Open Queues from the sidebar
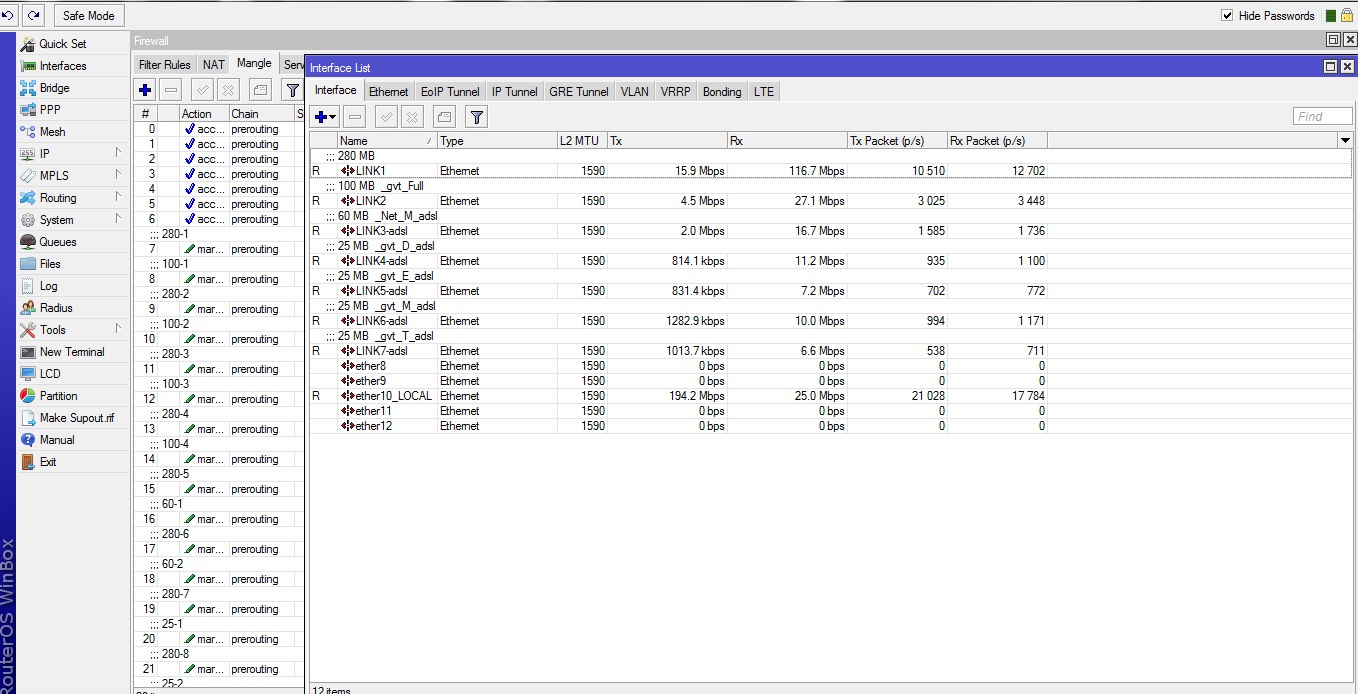The width and height of the screenshot is (1358, 694). (x=58, y=242)
